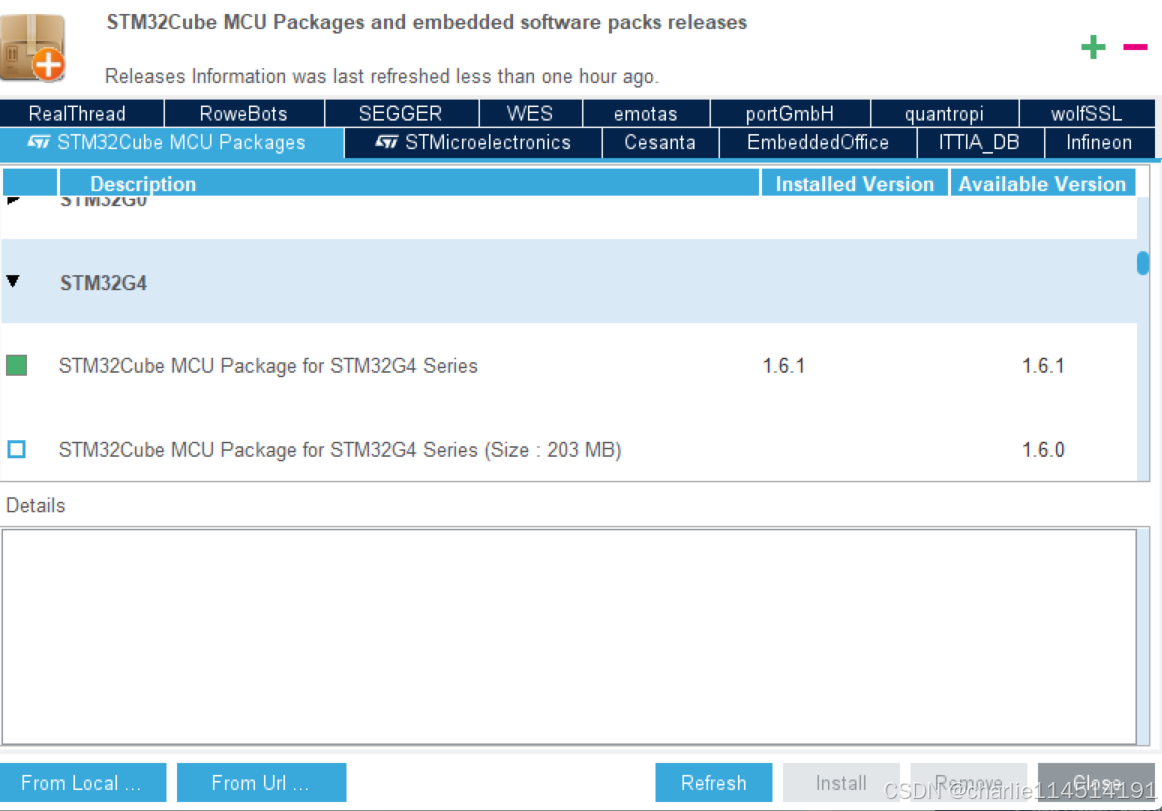Open the Cesanta tab
Screen dimensions: 1162x811
[x=660, y=142]
